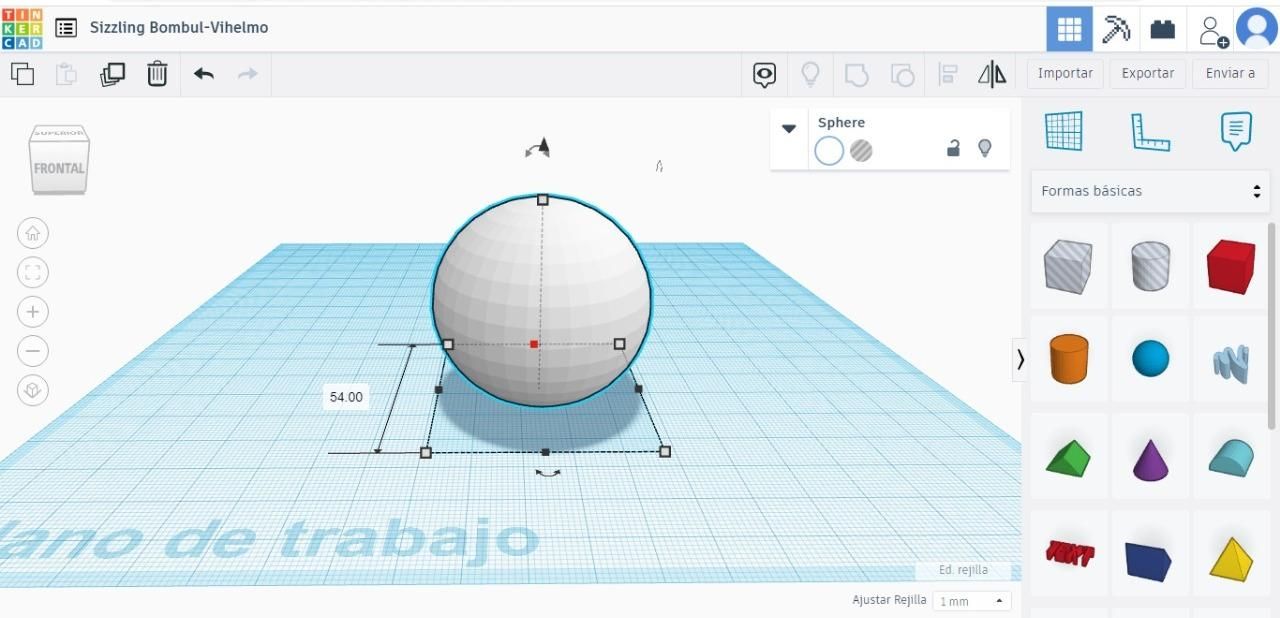
Task: Click the Home view button
Action: click(x=33, y=233)
